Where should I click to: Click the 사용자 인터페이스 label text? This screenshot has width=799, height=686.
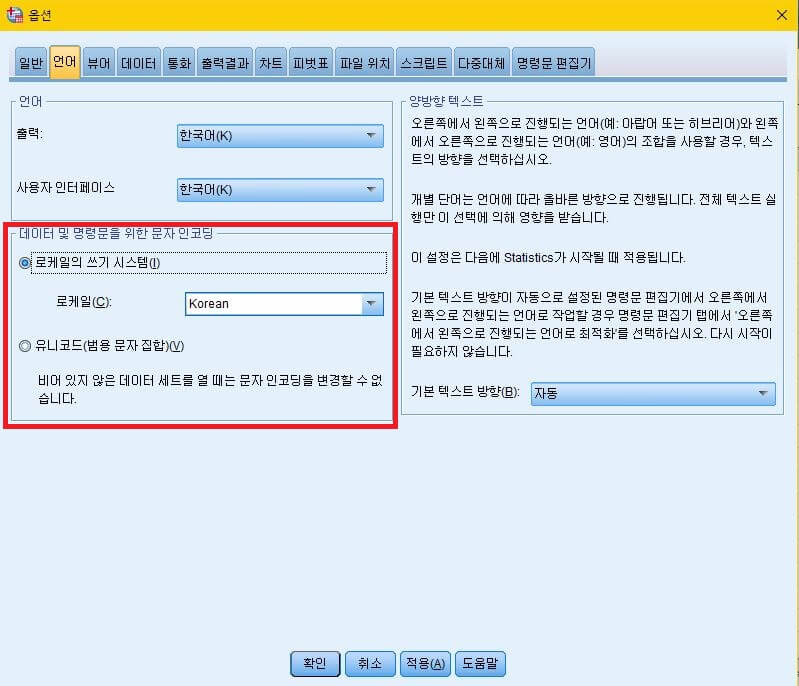tap(66, 188)
